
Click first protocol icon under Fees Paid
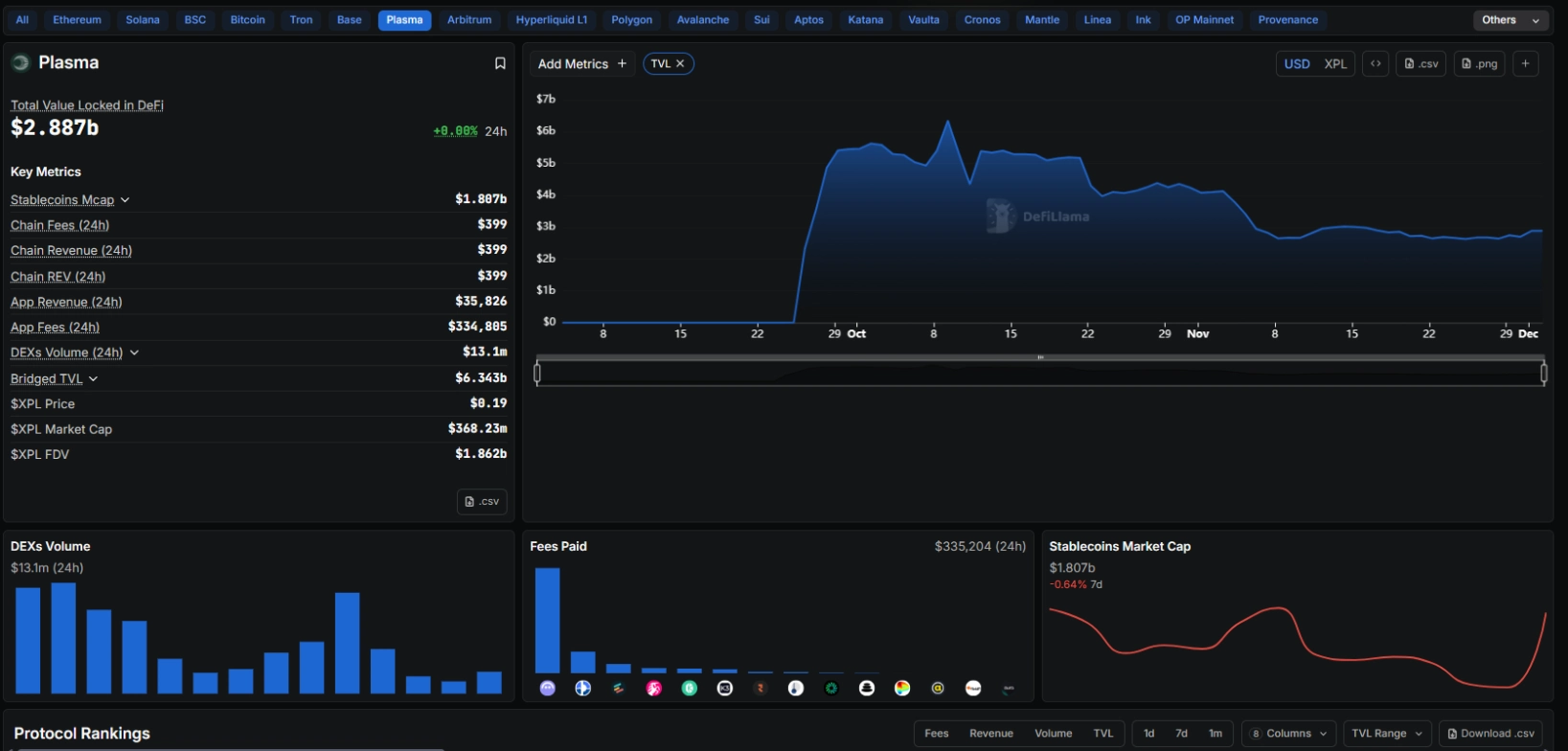pos(548,688)
